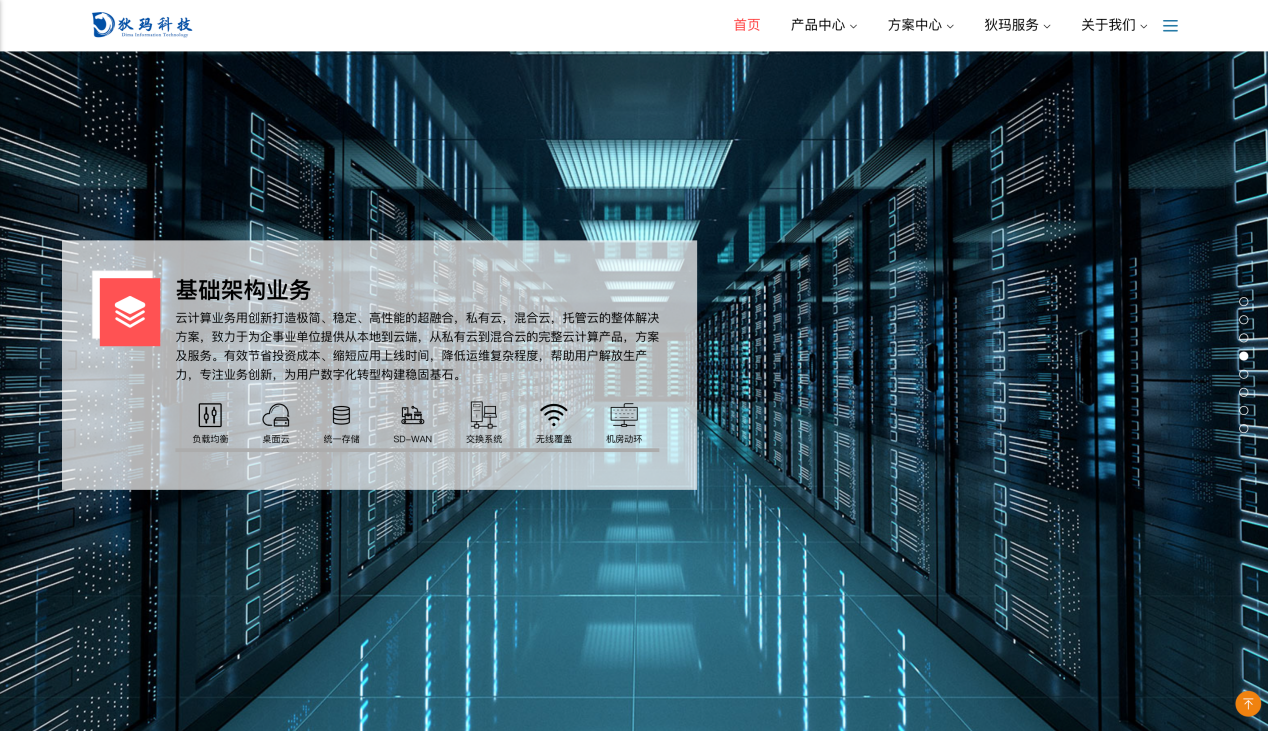This screenshot has width=1268, height=731.
Task: Open the 机房动环 monitoring icon
Action: coord(623,421)
